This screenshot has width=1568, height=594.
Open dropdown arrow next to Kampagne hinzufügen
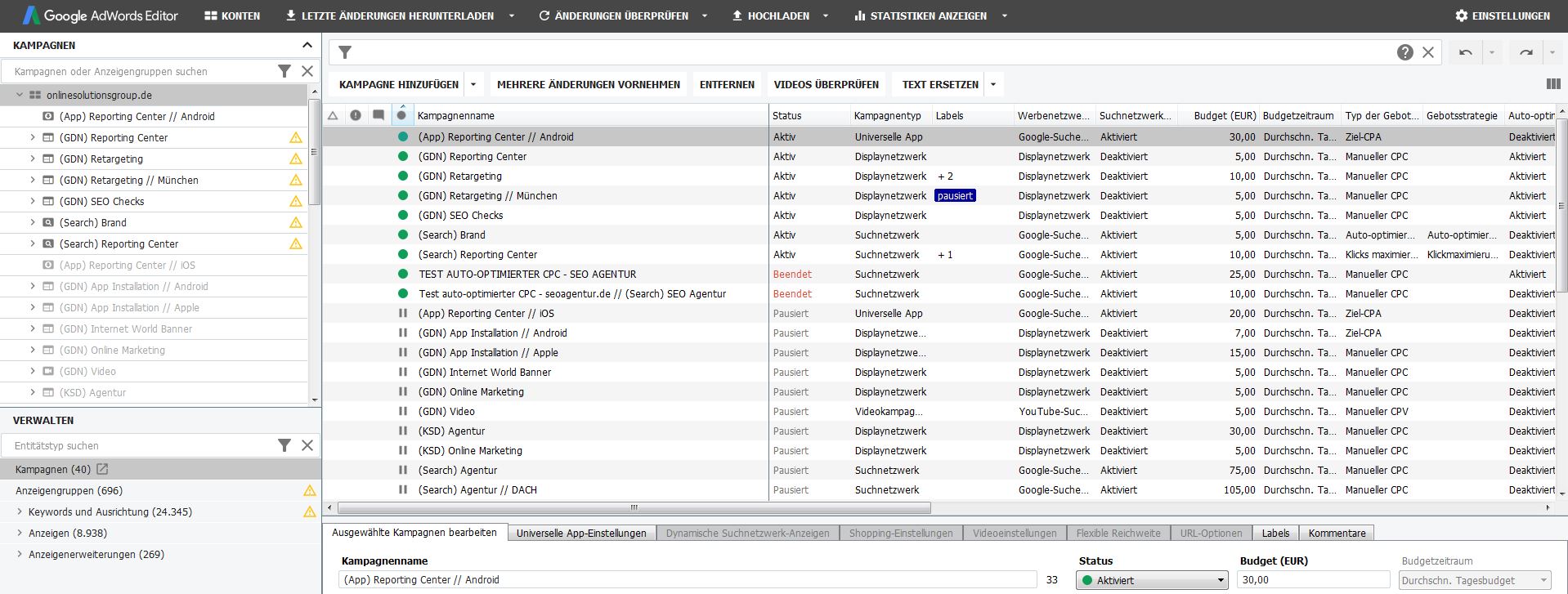pyautogui.click(x=473, y=84)
